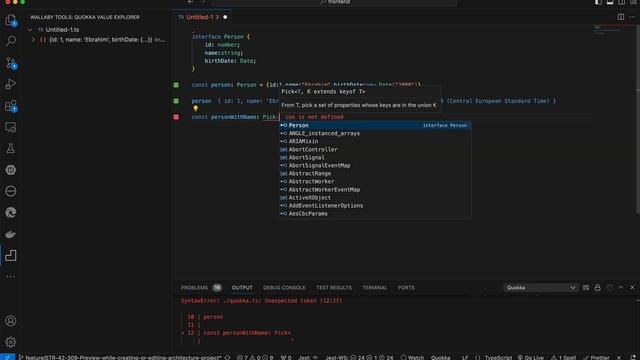Choose AbstractWorker from autocomplete
The width and height of the screenshot is (640, 360).
pyautogui.click(x=375, y=182)
